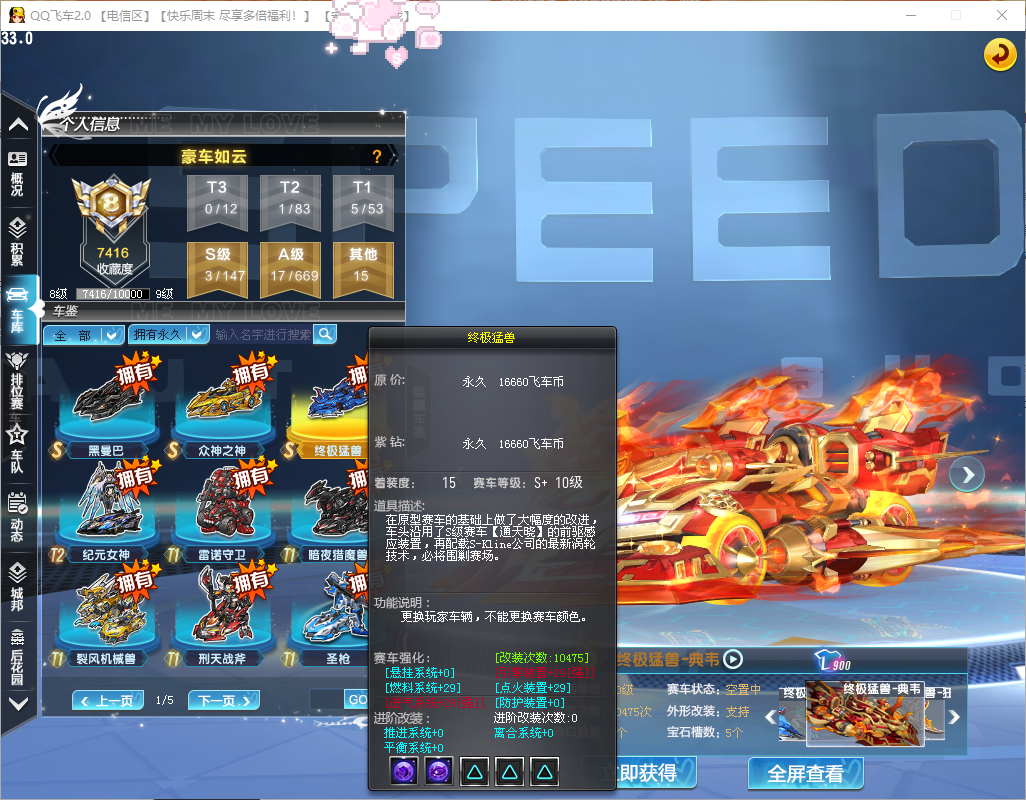Select the 纪元女神 car card
Image resolution: width=1026 pixels, height=800 pixels.
pos(107,510)
